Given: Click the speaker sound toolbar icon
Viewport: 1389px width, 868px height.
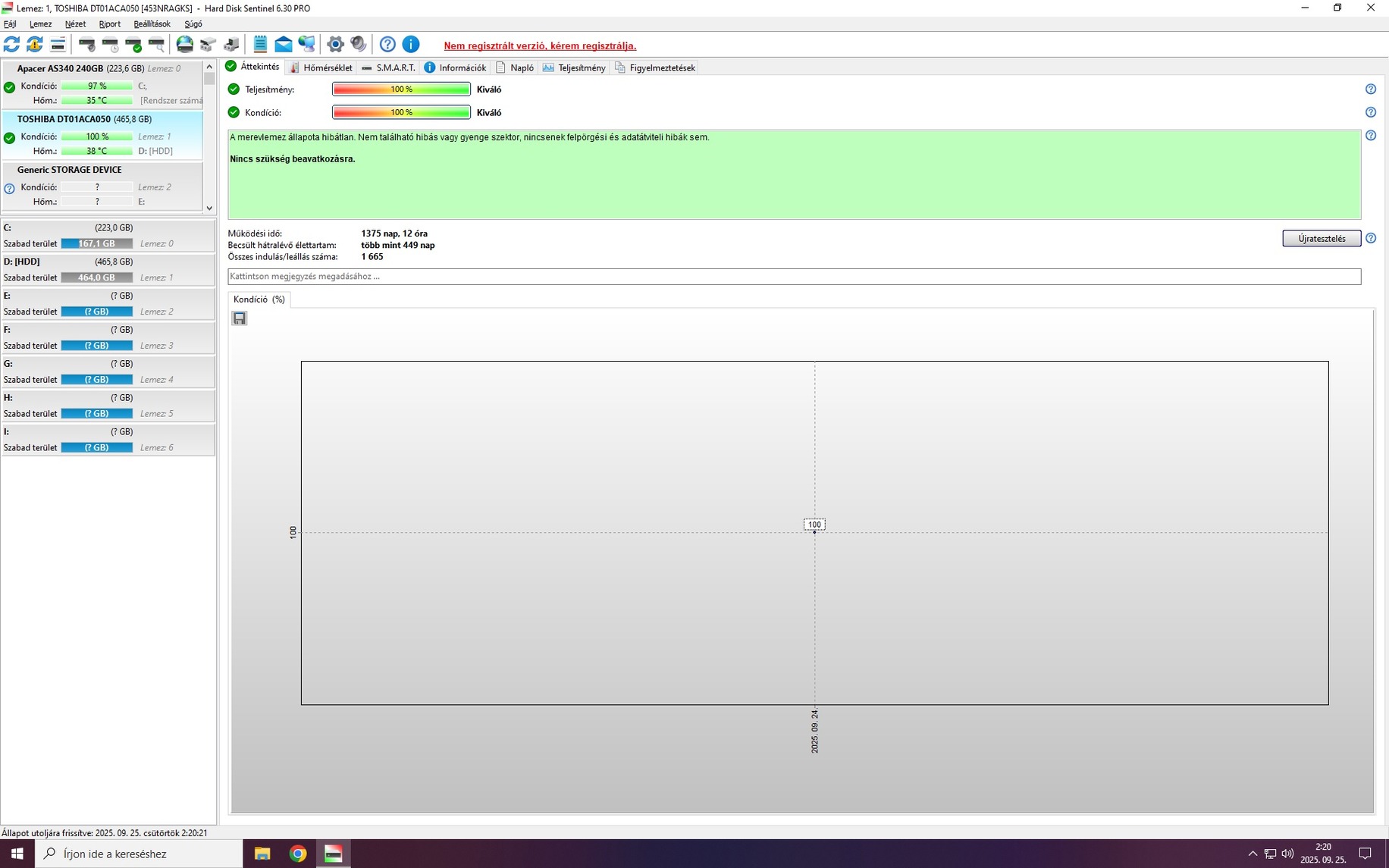Looking at the screenshot, I should point(359,45).
